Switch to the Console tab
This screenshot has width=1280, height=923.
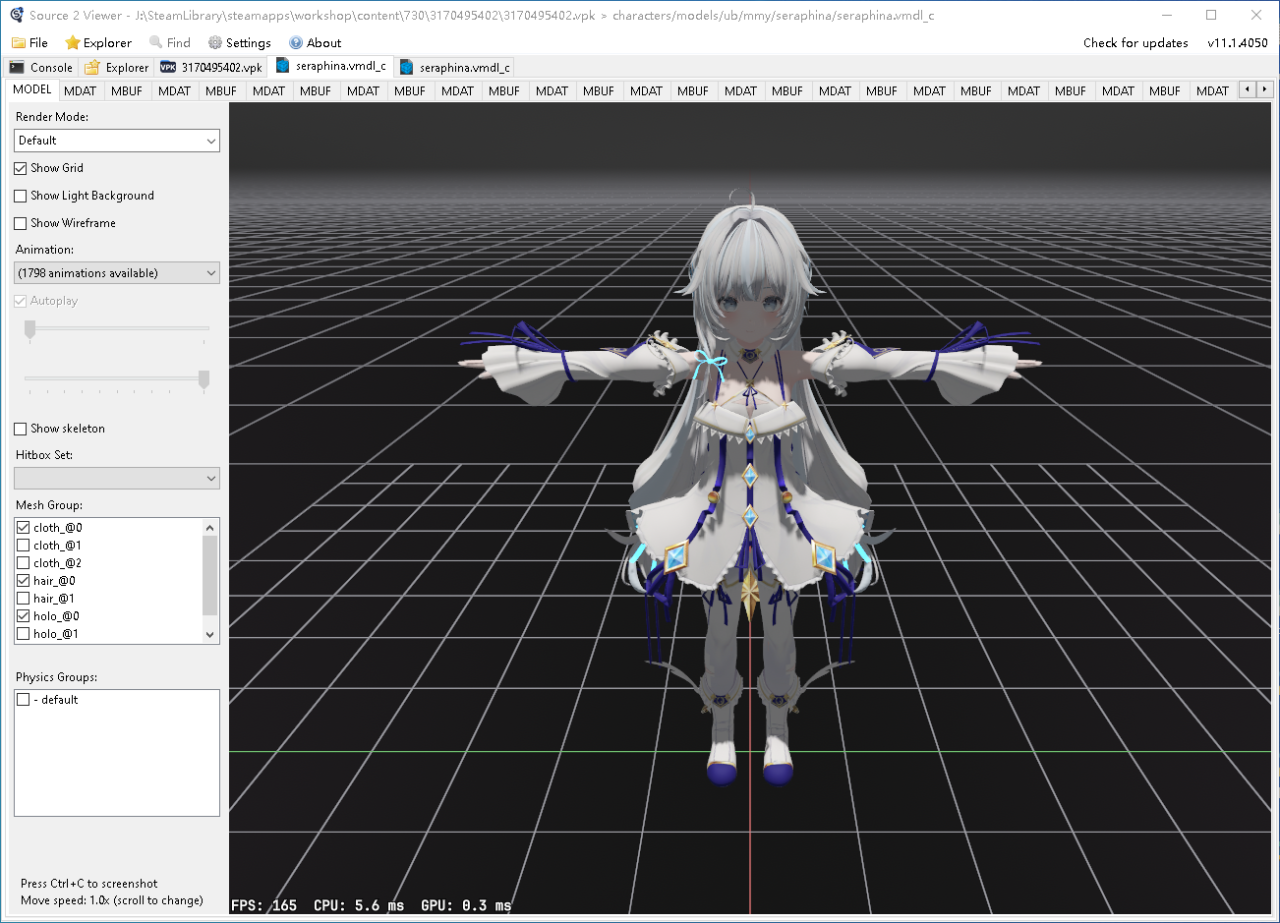click(40, 67)
